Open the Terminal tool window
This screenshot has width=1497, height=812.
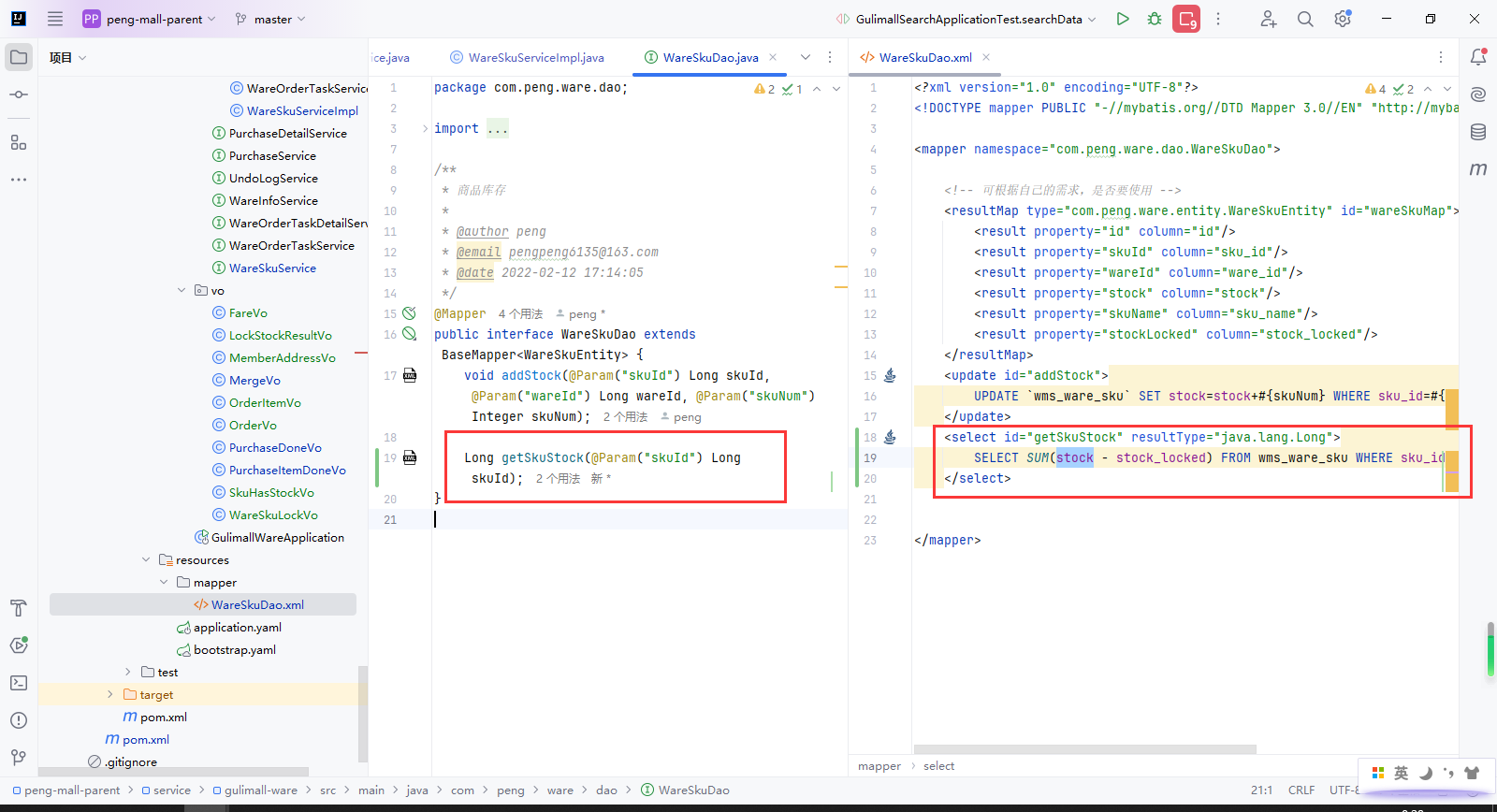19,683
